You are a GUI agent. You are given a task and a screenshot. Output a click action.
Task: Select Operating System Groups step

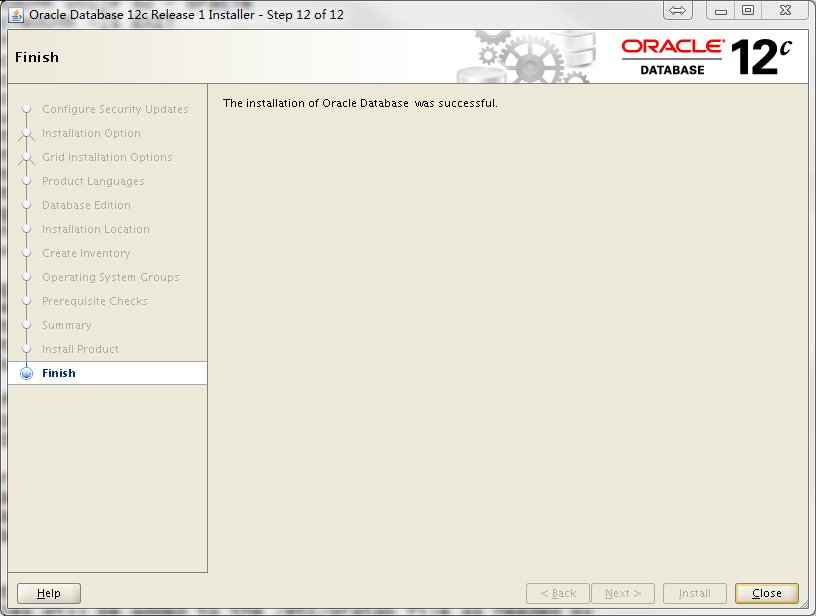[x=111, y=277]
